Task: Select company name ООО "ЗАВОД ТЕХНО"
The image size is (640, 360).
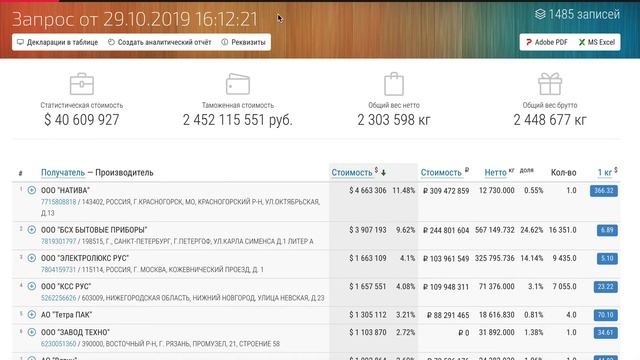Action: point(75,333)
